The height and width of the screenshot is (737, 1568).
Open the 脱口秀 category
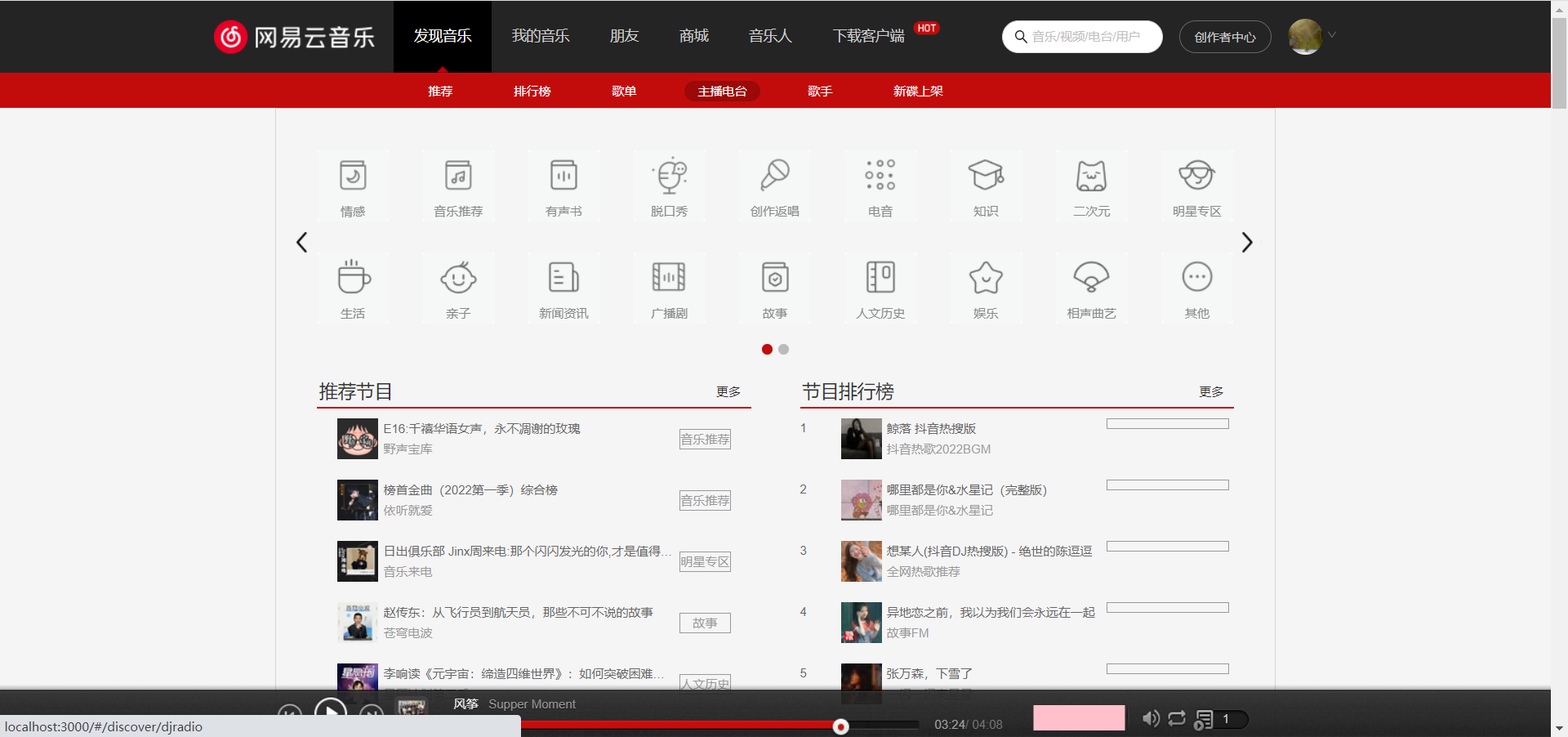pyautogui.click(x=669, y=186)
